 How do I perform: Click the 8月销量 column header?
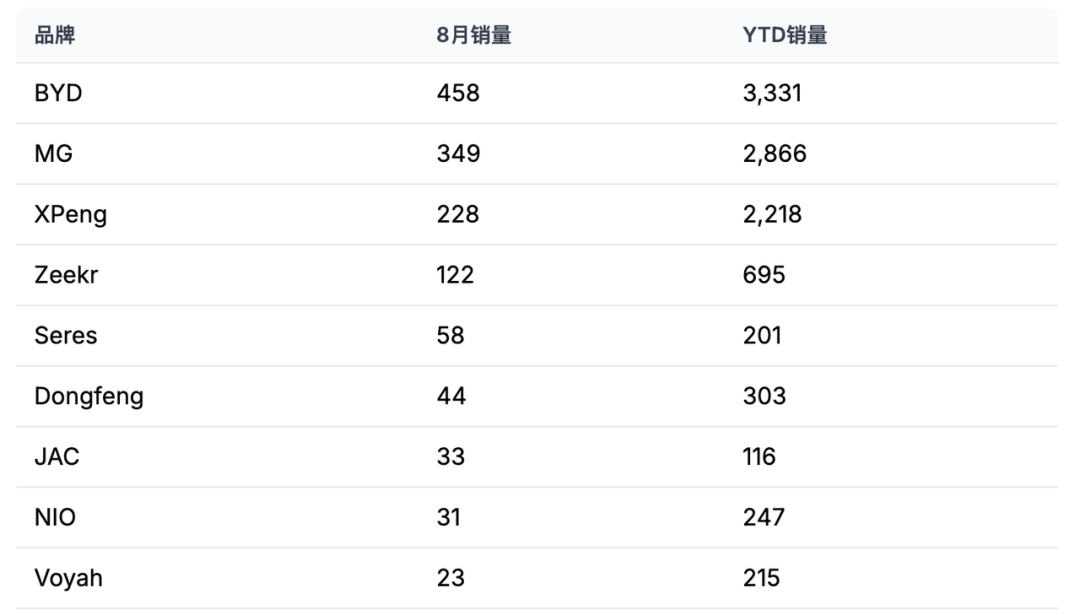tap(474, 36)
